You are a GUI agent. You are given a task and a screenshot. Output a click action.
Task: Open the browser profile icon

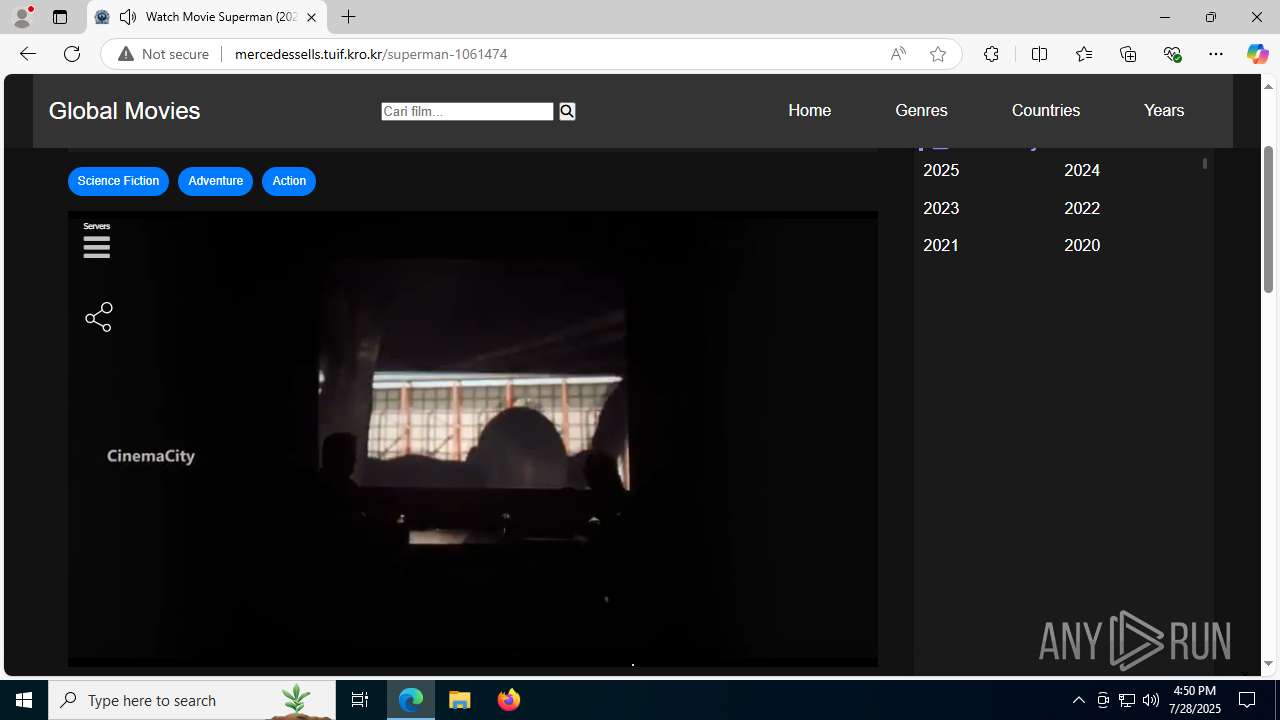22,17
